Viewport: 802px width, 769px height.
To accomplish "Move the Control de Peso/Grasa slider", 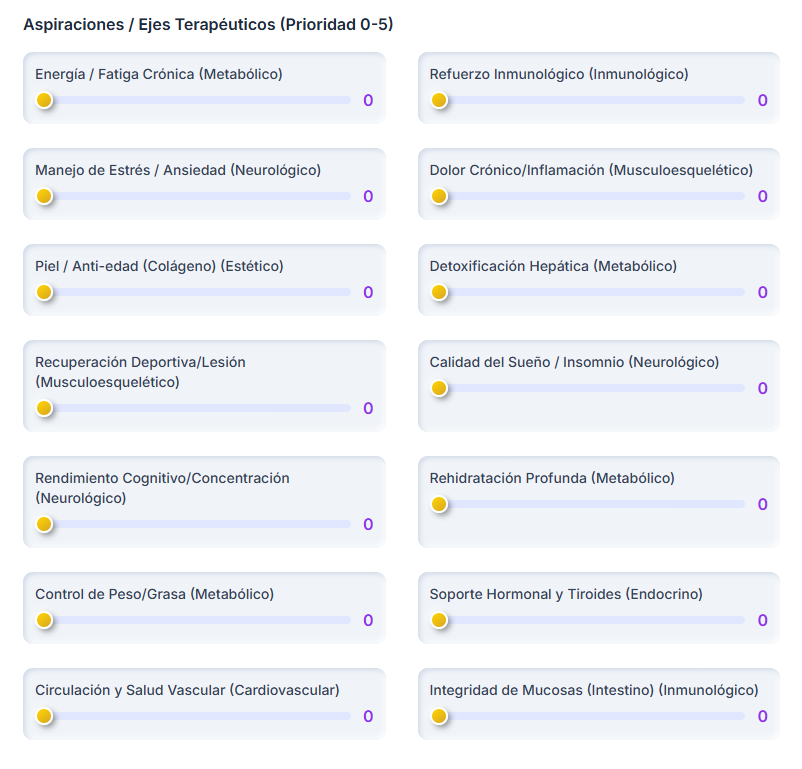I will click(44, 620).
